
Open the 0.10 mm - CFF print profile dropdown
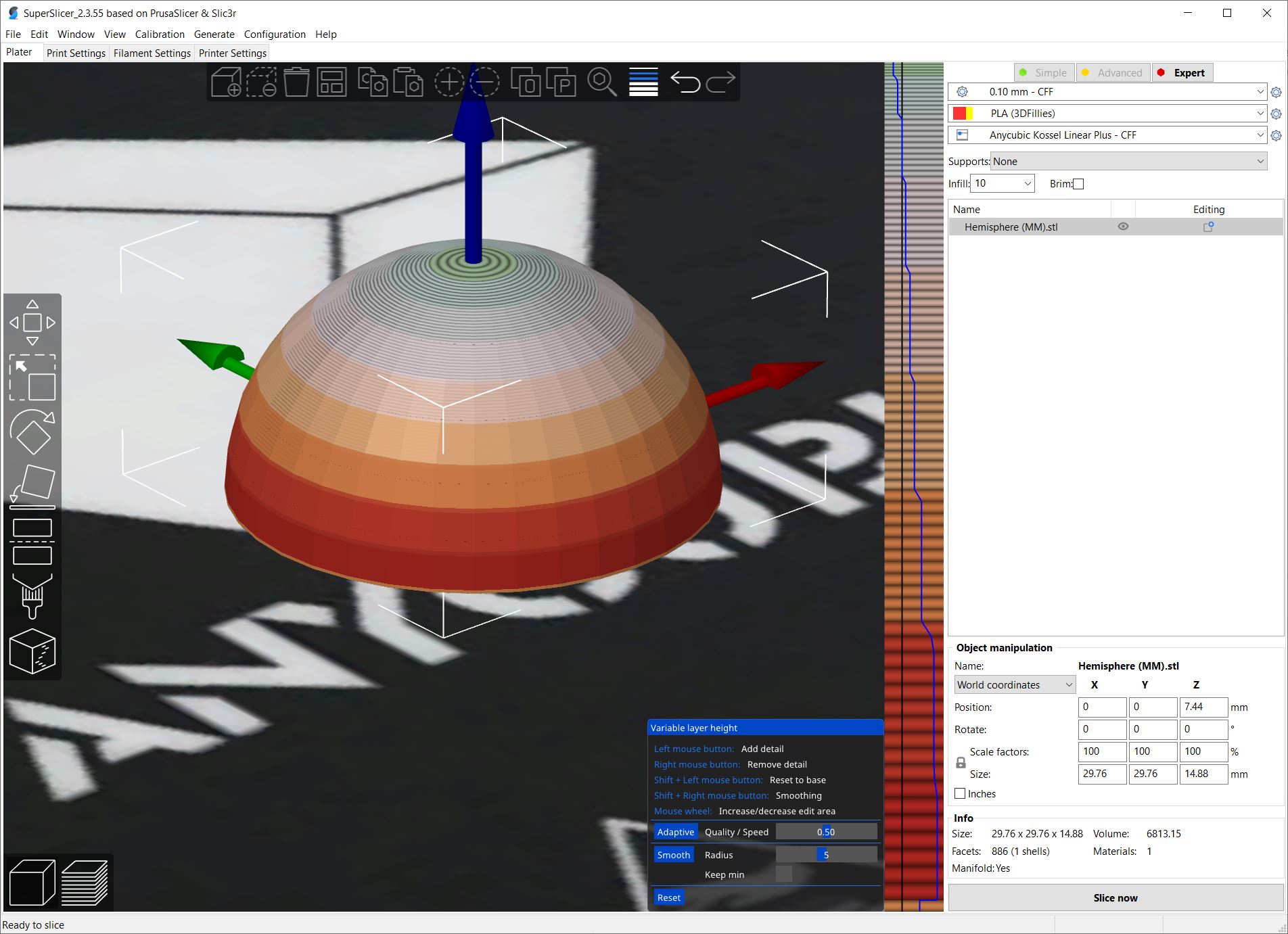click(1107, 92)
